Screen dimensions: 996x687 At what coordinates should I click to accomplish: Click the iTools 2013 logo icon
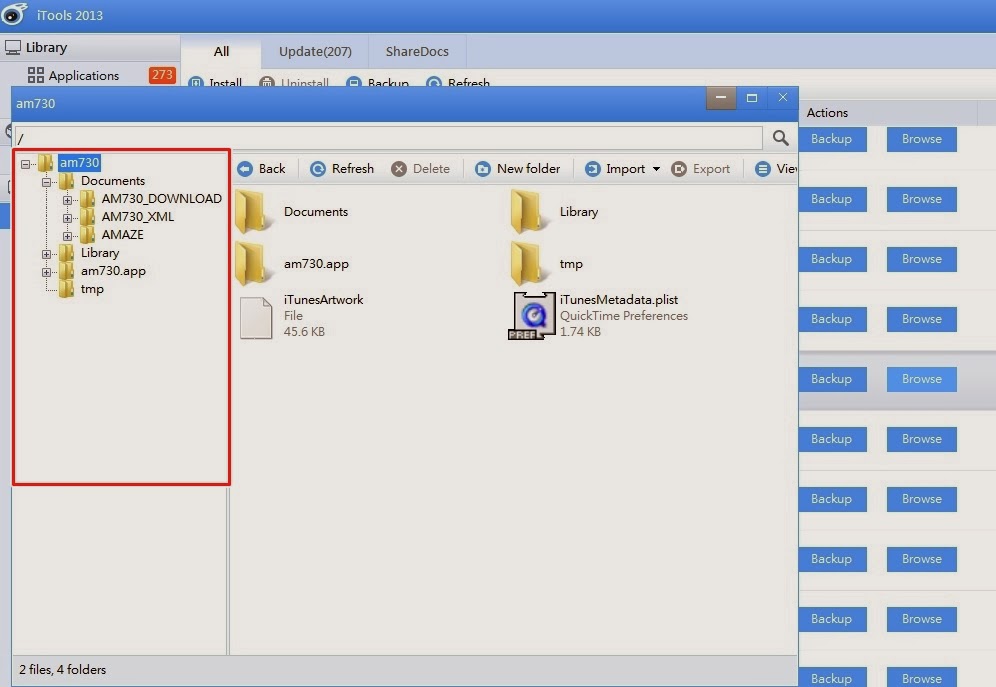tap(15, 14)
